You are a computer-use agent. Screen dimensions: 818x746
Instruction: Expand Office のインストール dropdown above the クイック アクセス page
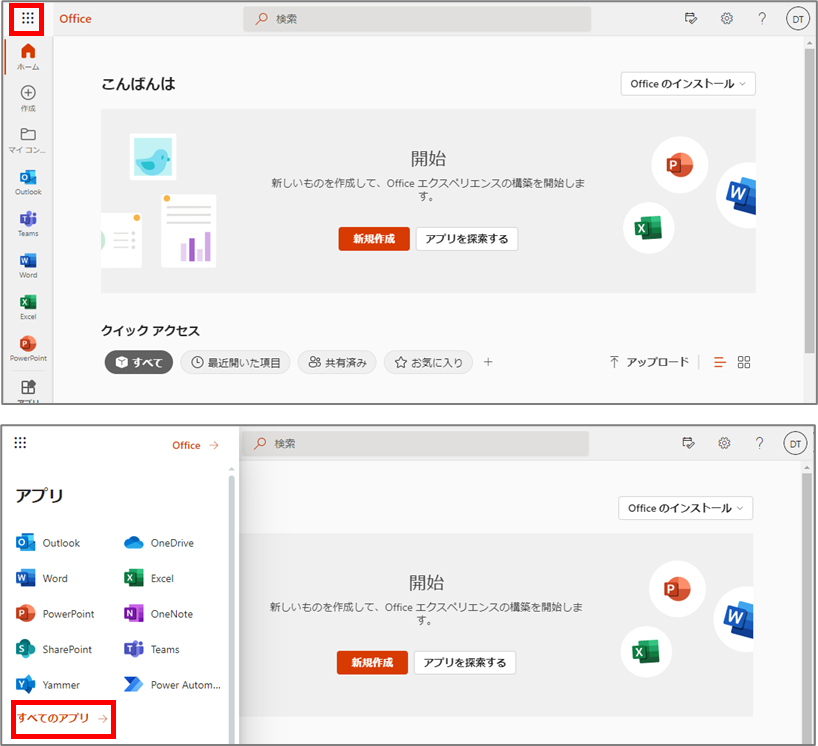click(688, 83)
